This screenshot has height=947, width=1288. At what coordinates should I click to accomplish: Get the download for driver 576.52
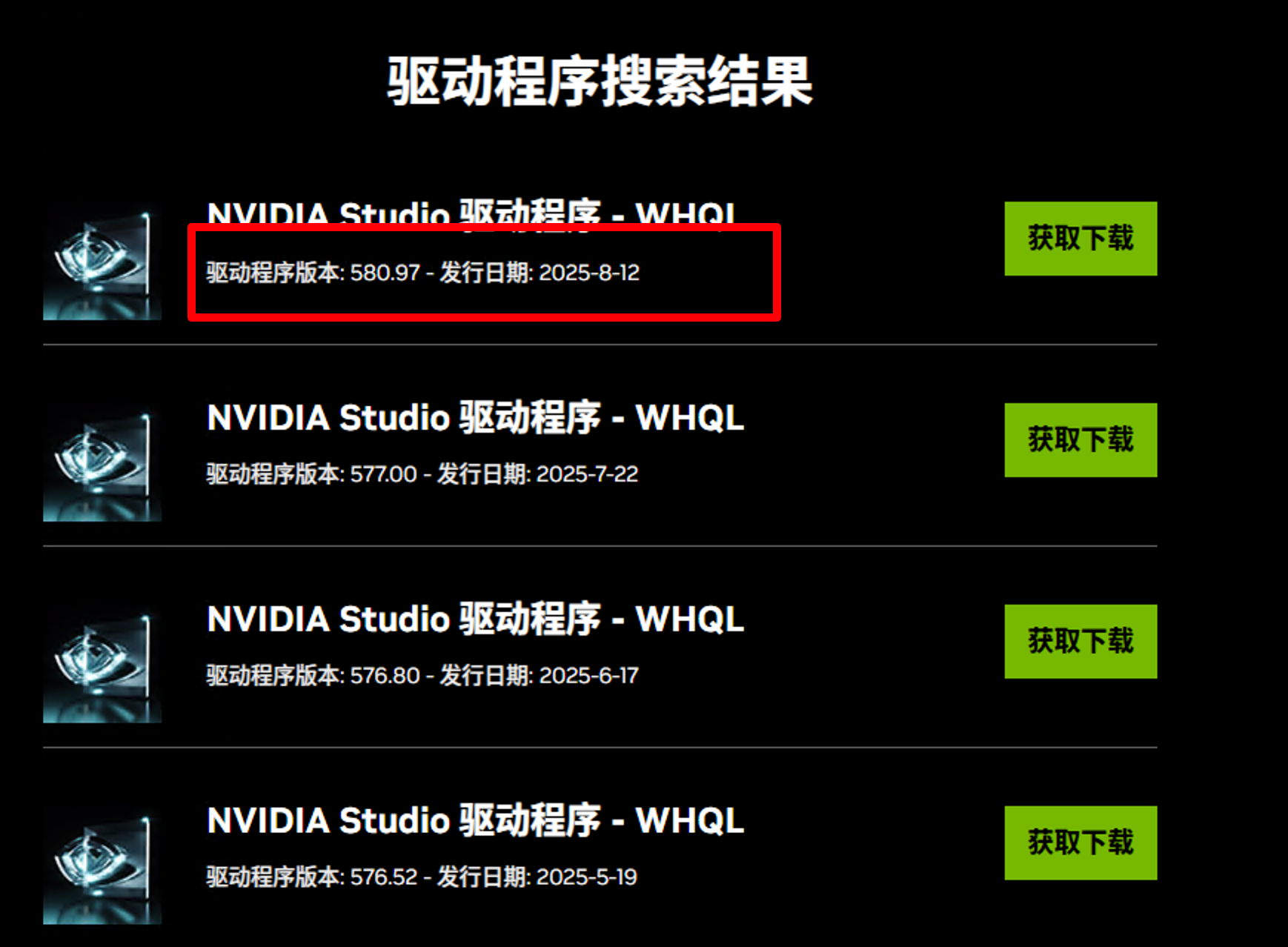pyautogui.click(x=1080, y=843)
